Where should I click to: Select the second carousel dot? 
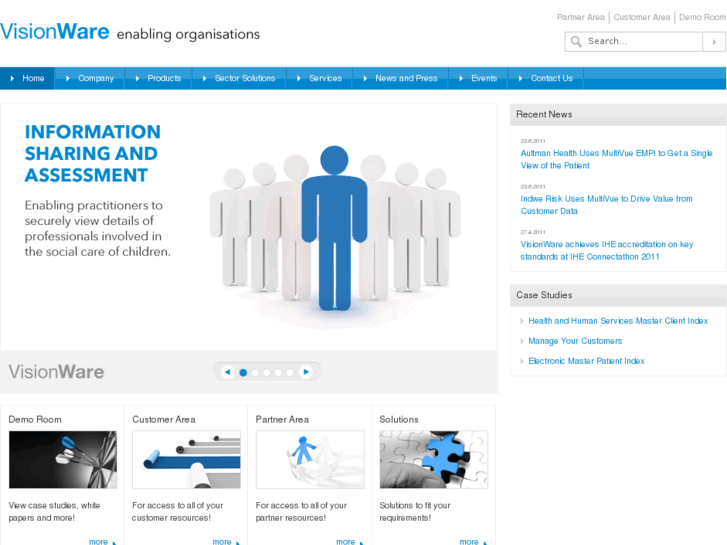255,372
